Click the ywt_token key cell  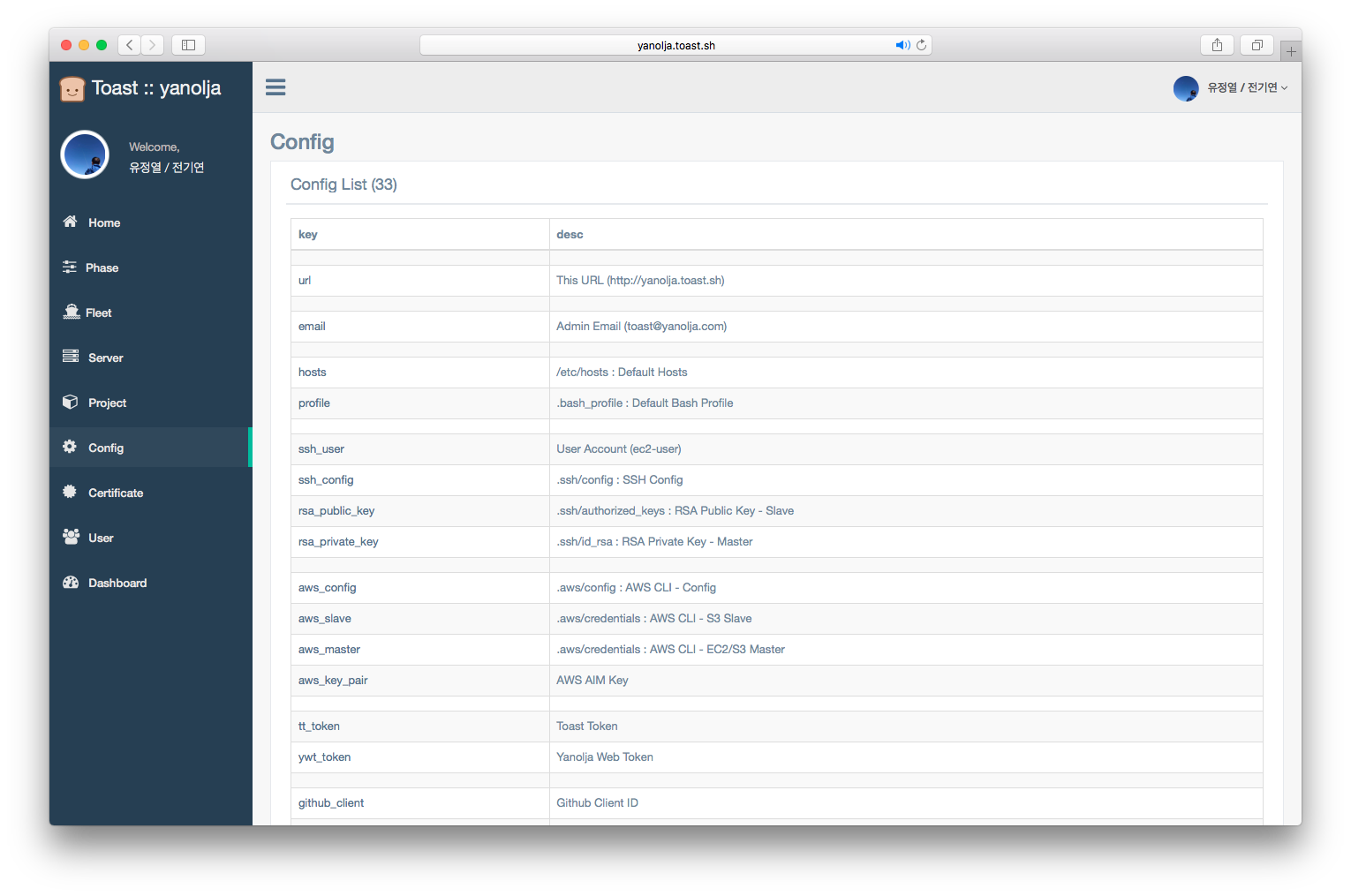point(420,757)
